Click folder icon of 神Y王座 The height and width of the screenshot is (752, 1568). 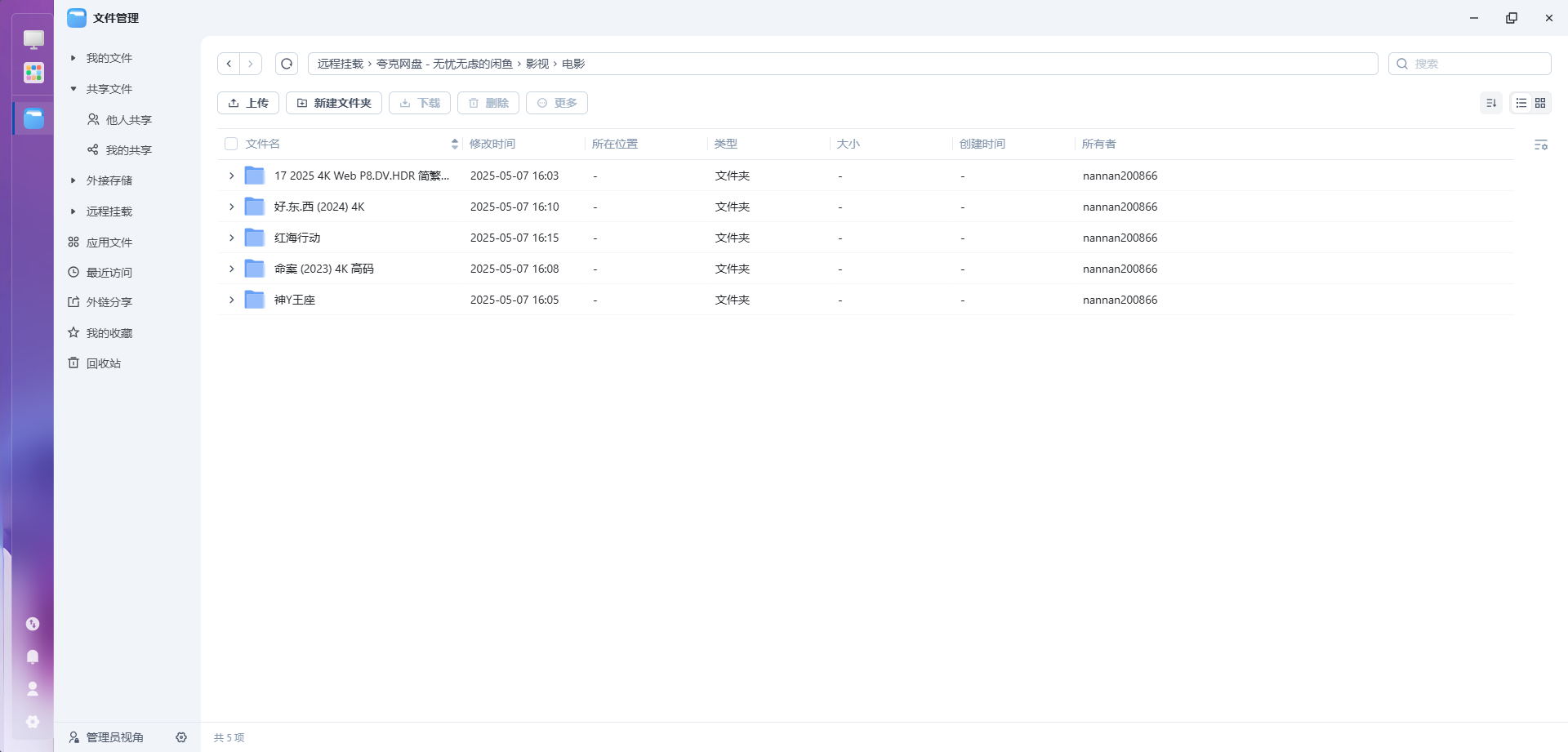click(x=255, y=300)
